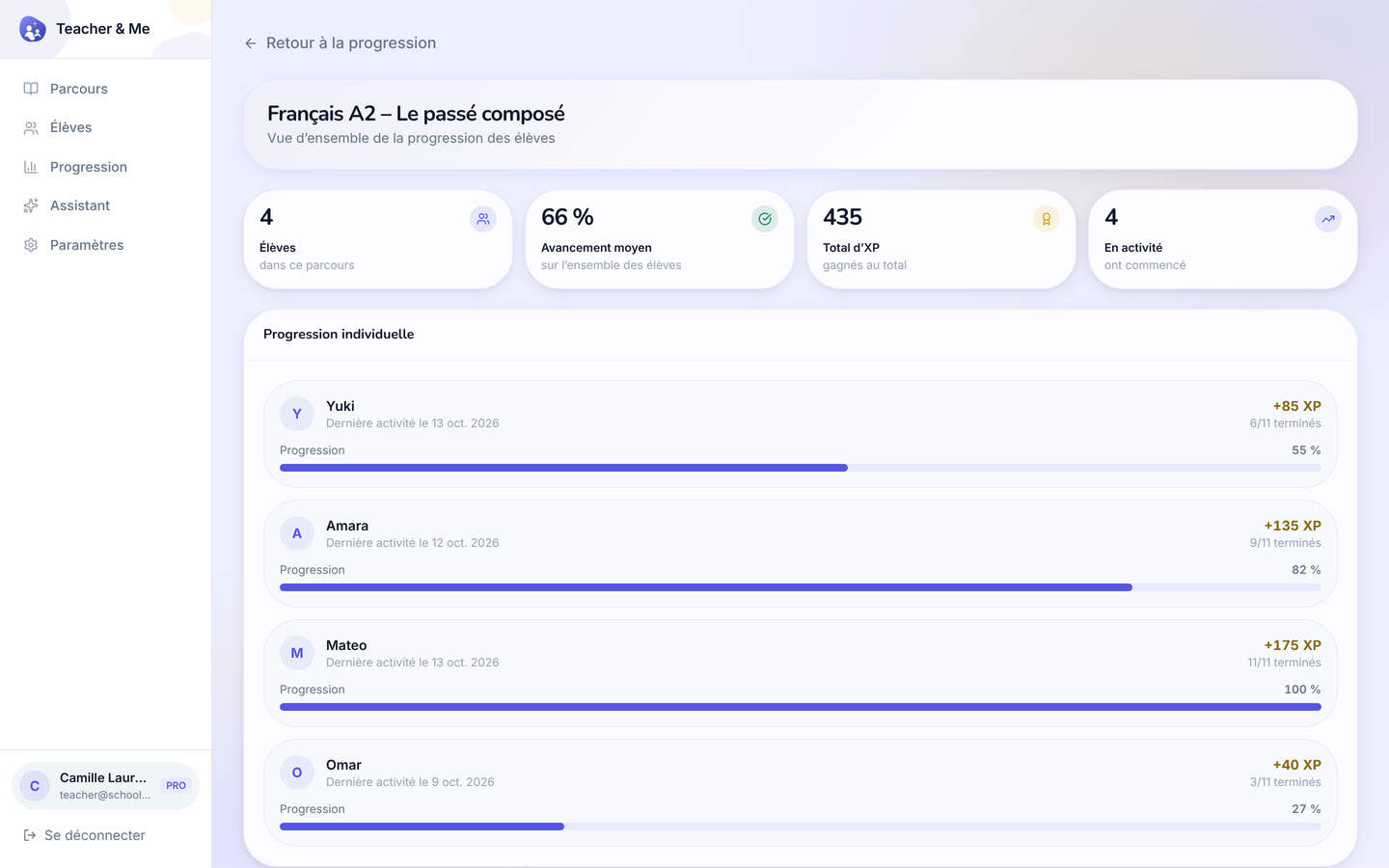Open Paramètres in the sidebar
The height and width of the screenshot is (868, 1389).
pyautogui.click(x=105, y=245)
